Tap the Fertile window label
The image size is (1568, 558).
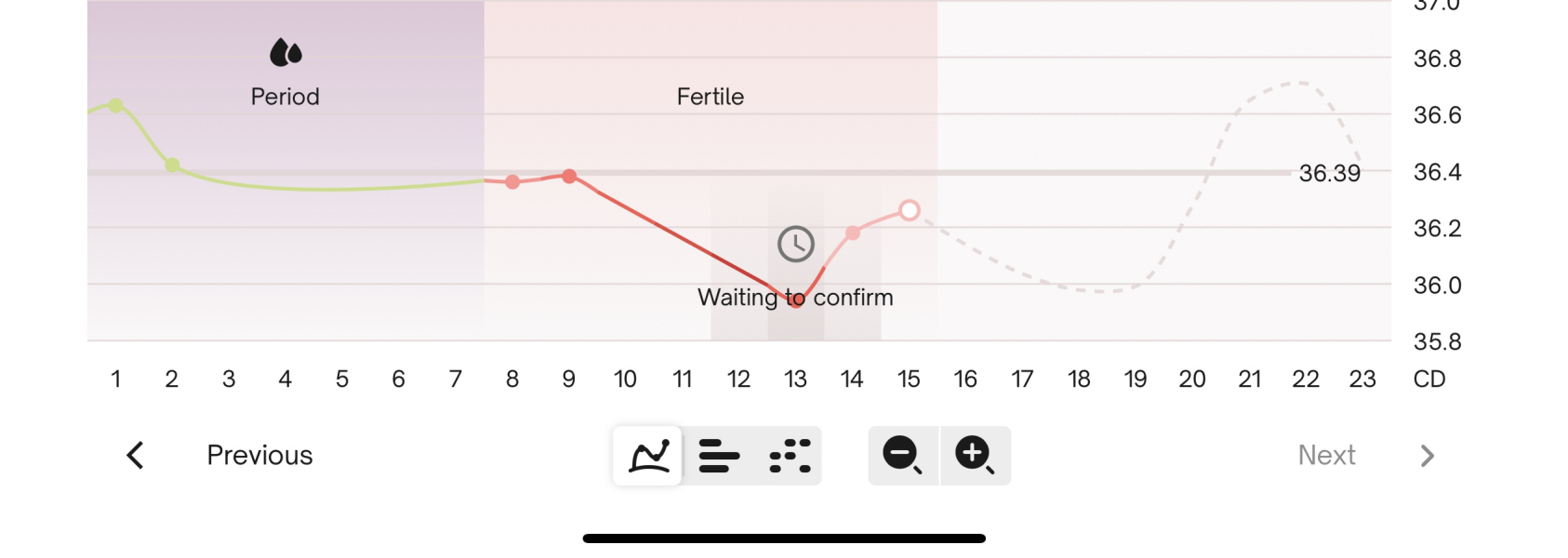click(x=711, y=97)
